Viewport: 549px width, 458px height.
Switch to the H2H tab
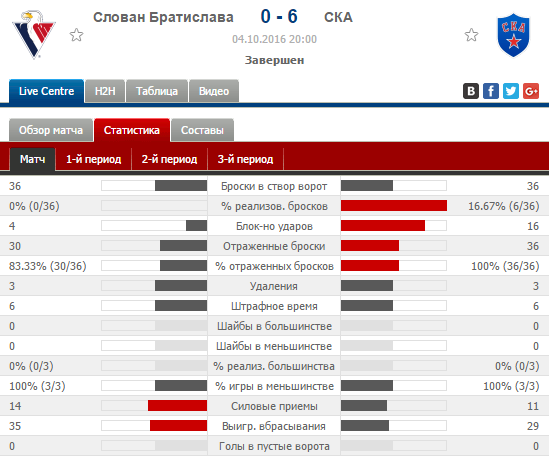pos(105,91)
